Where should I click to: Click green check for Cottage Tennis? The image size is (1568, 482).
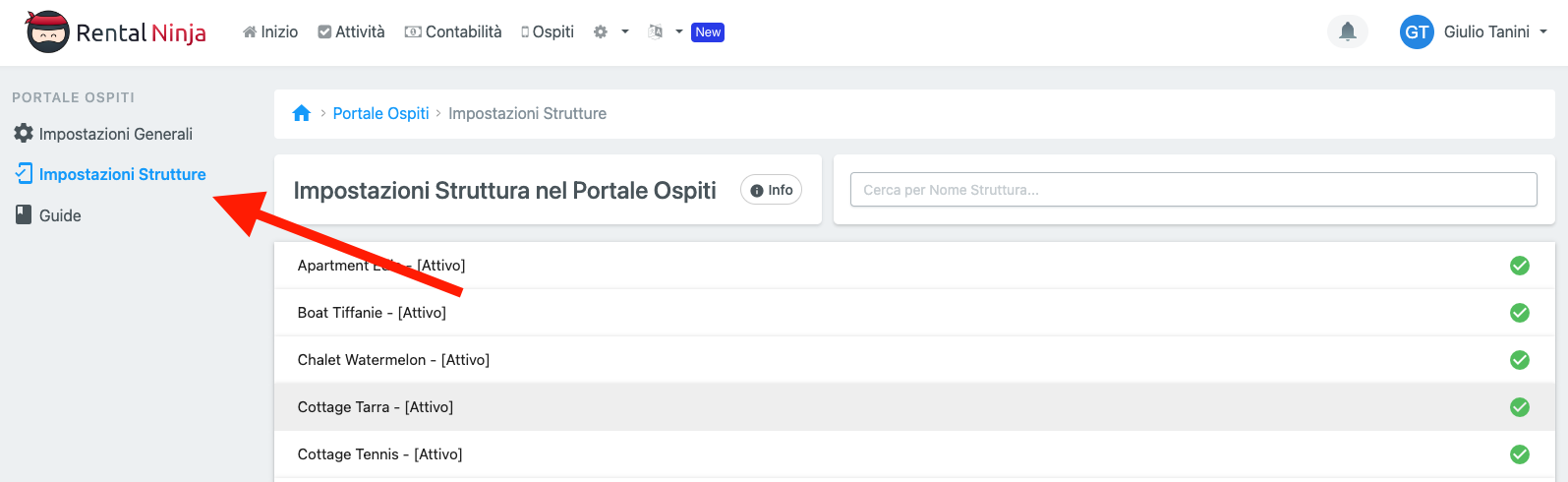1519,454
